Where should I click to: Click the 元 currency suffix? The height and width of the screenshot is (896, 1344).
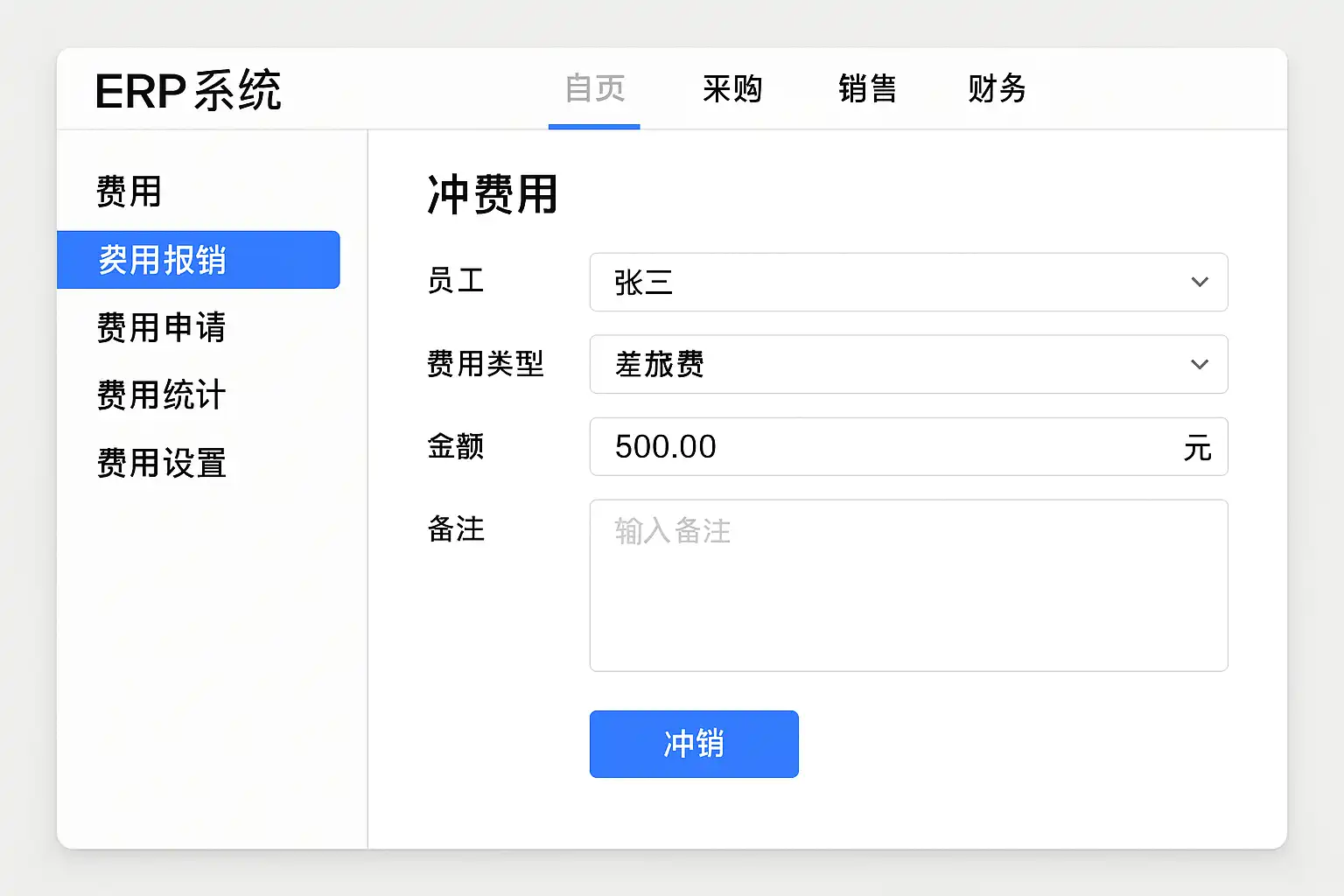click(x=1197, y=449)
